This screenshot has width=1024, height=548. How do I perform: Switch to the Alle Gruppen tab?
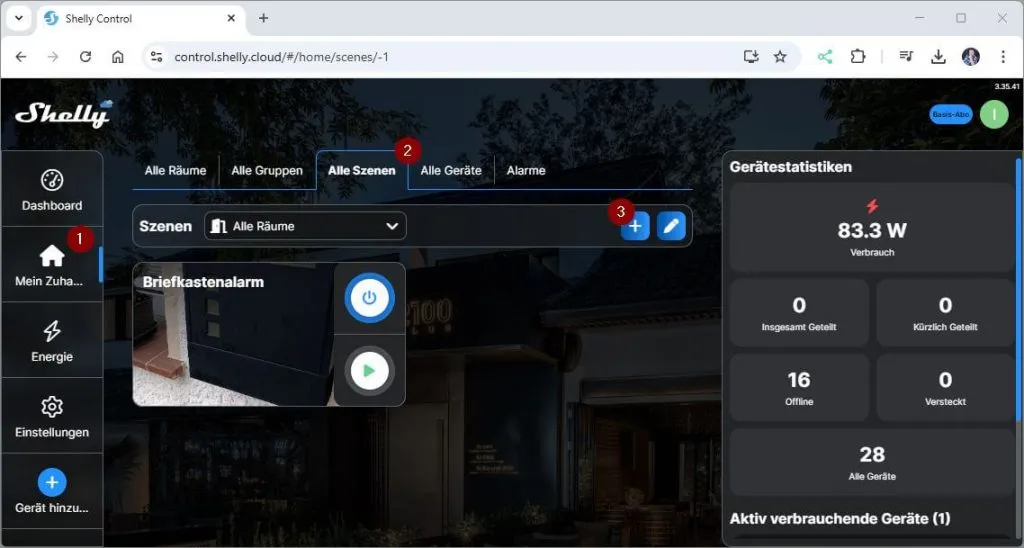(267, 171)
